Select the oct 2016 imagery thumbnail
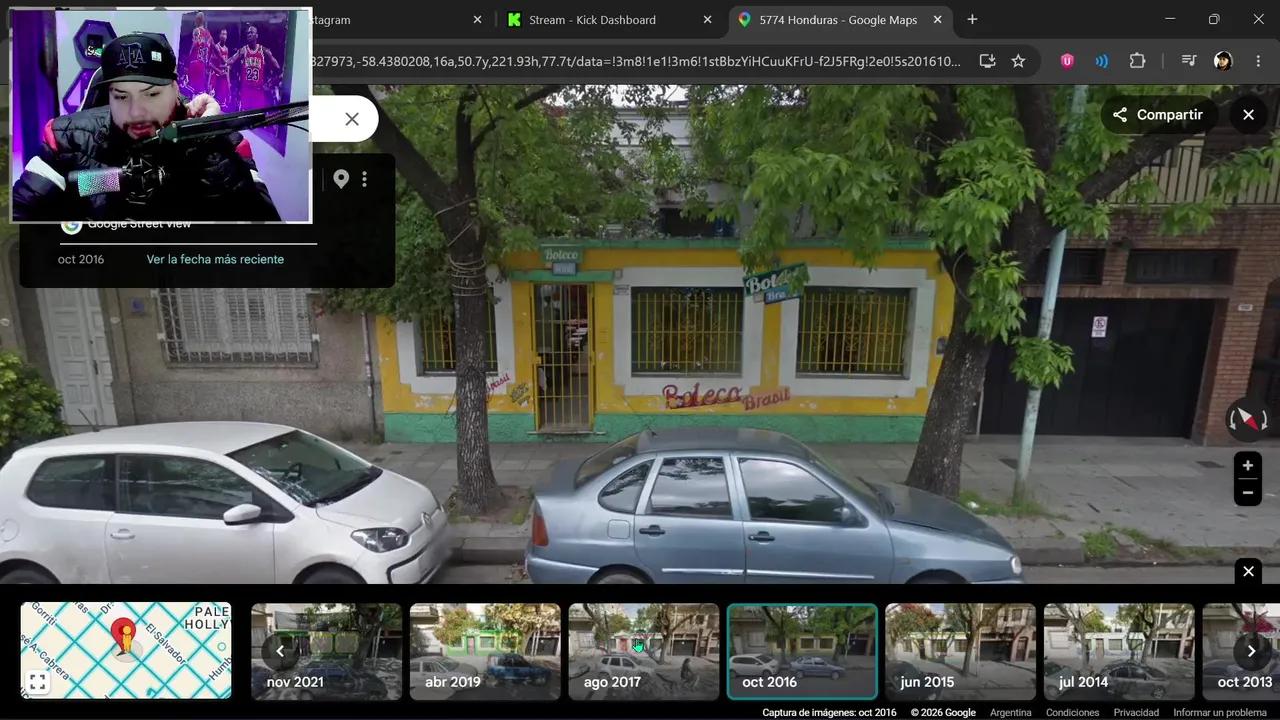The image size is (1280, 720). 802,651
